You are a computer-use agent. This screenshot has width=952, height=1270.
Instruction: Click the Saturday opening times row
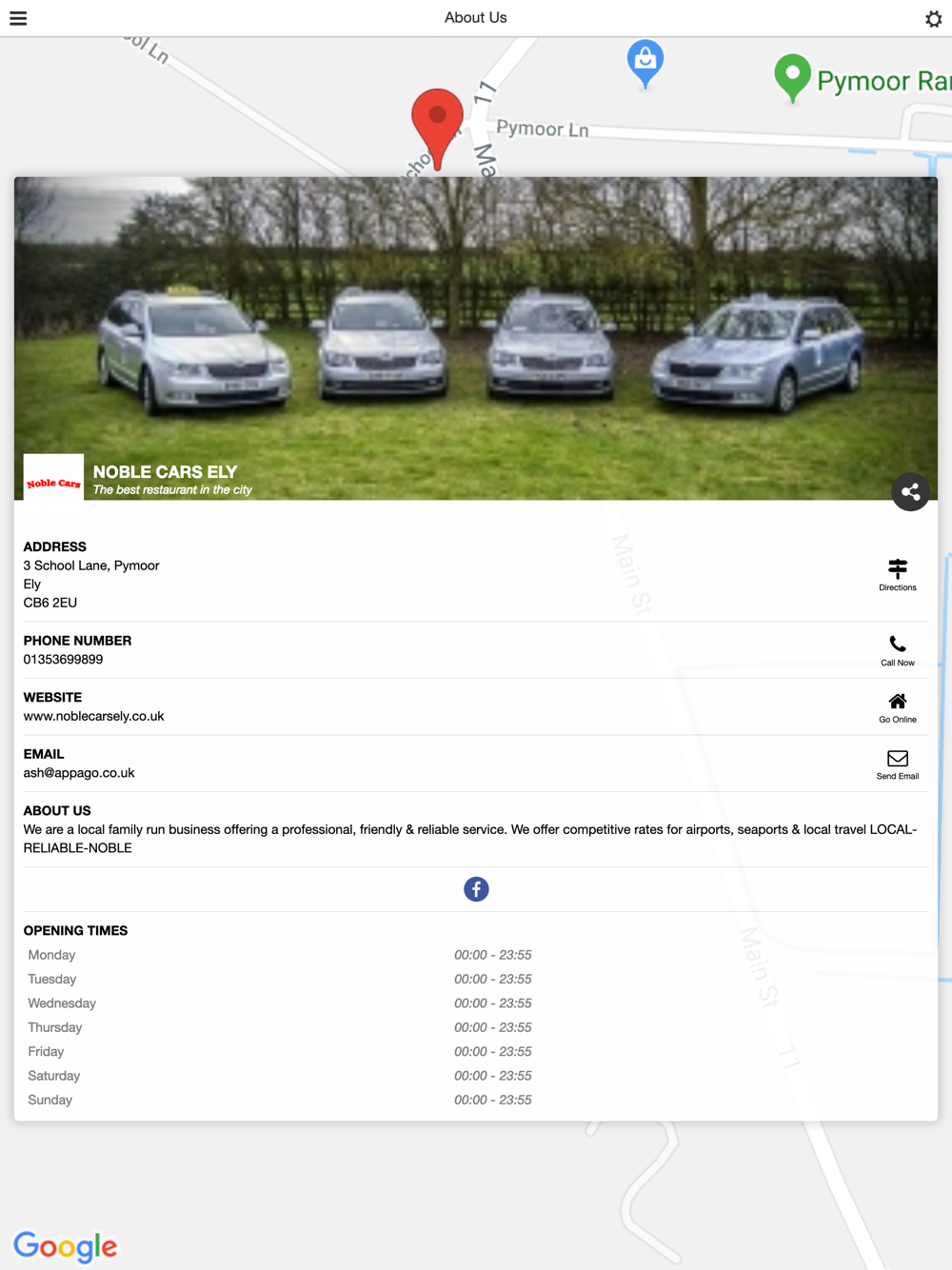(476, 1076)
